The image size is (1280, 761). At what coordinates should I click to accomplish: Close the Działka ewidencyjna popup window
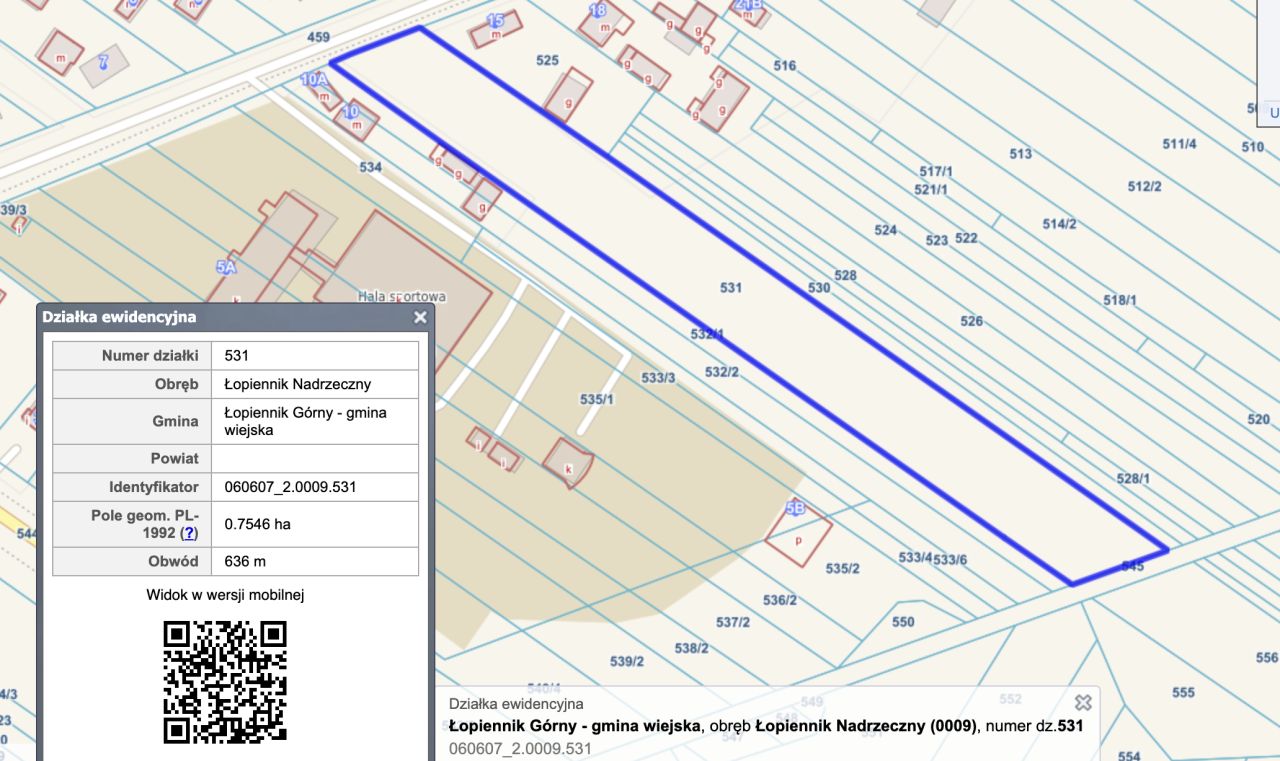[420, 317]
